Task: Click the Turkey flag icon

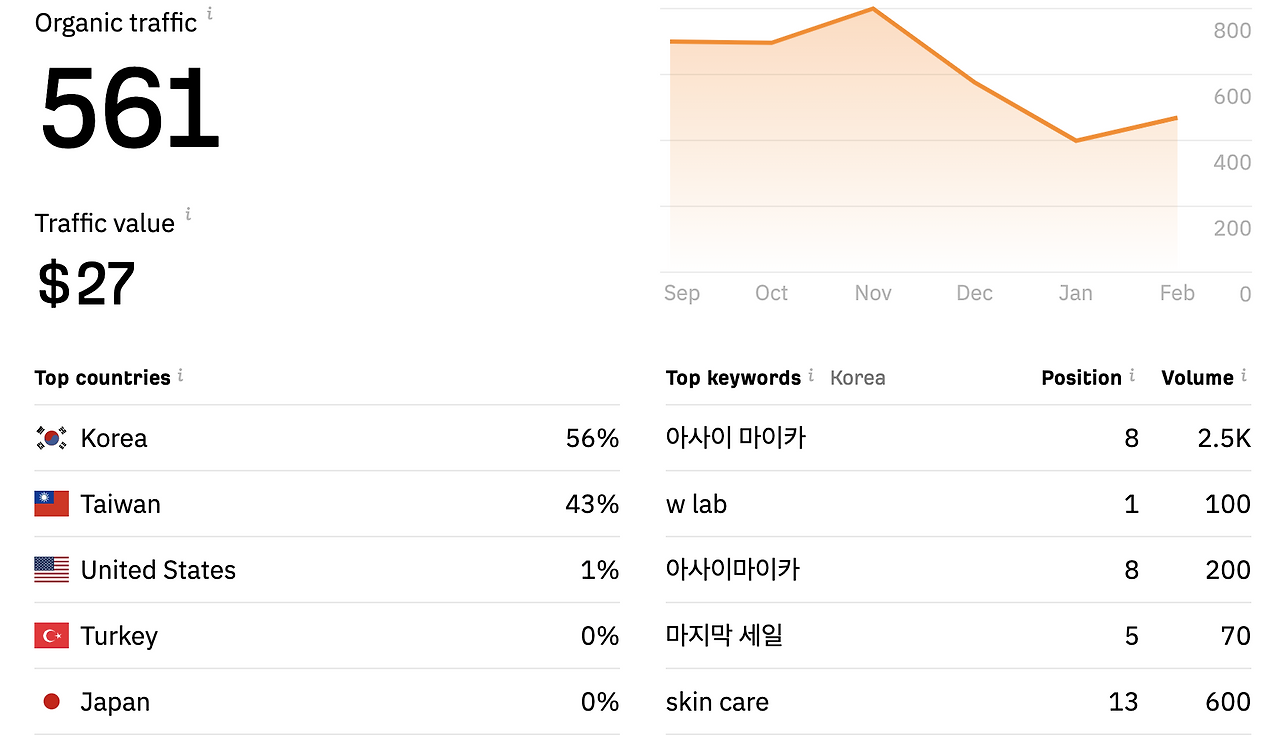Action: click(x=51, y=635)
